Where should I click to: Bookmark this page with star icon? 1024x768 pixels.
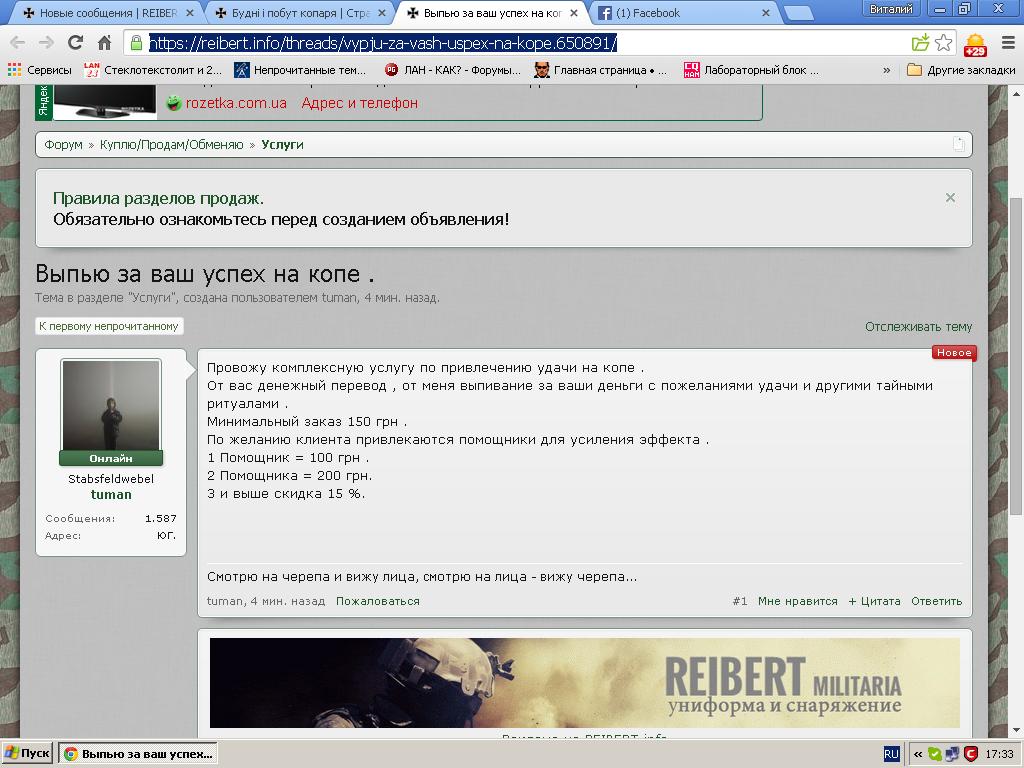943,43
